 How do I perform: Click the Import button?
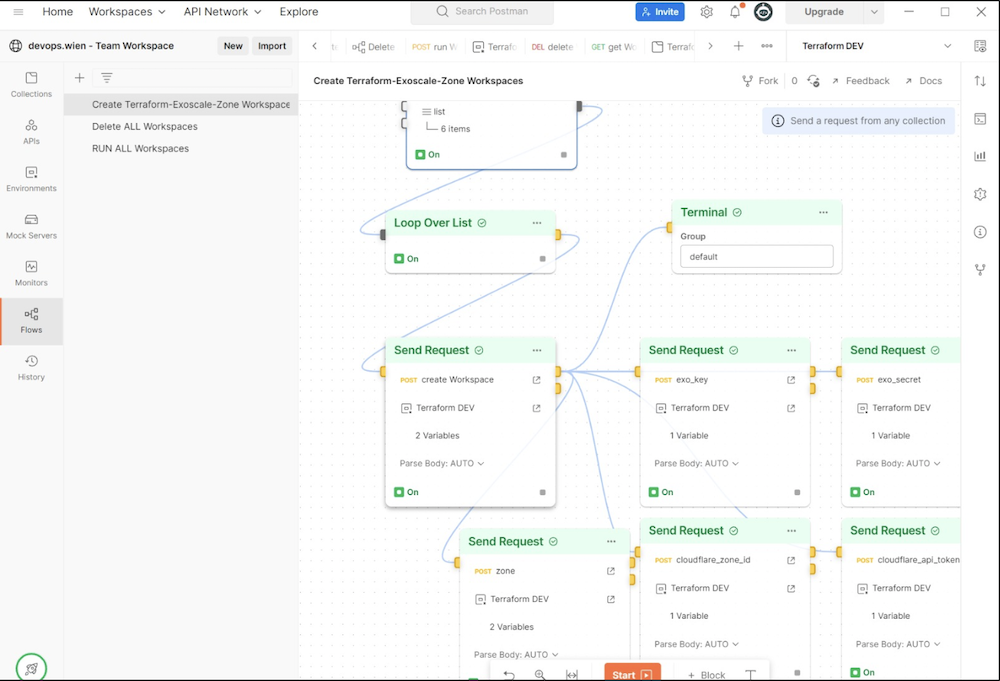pos(272,46)
